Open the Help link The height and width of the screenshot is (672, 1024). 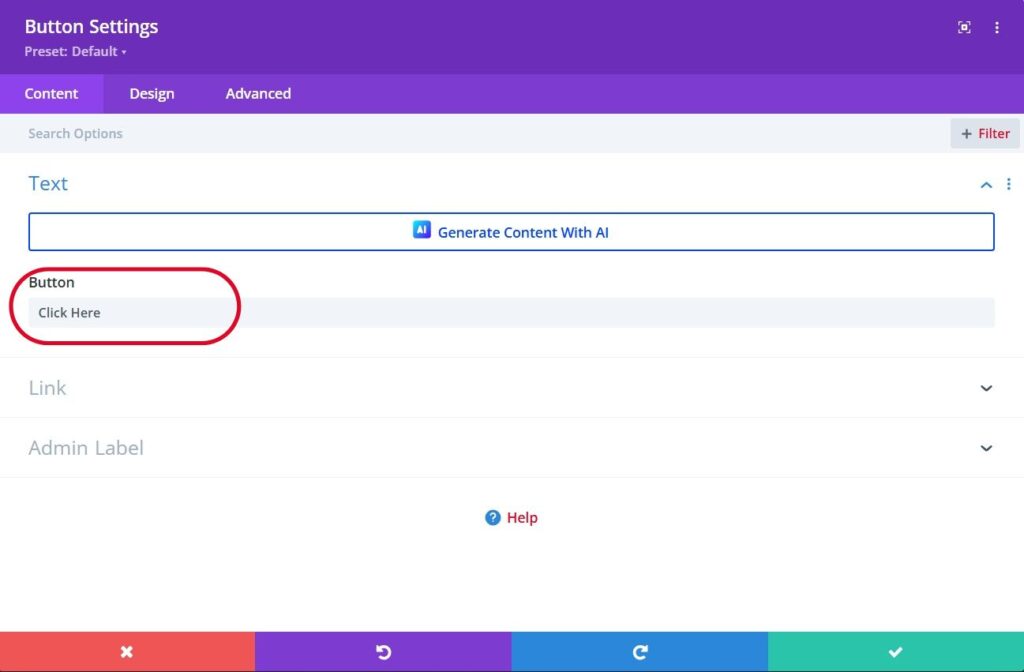522,517
